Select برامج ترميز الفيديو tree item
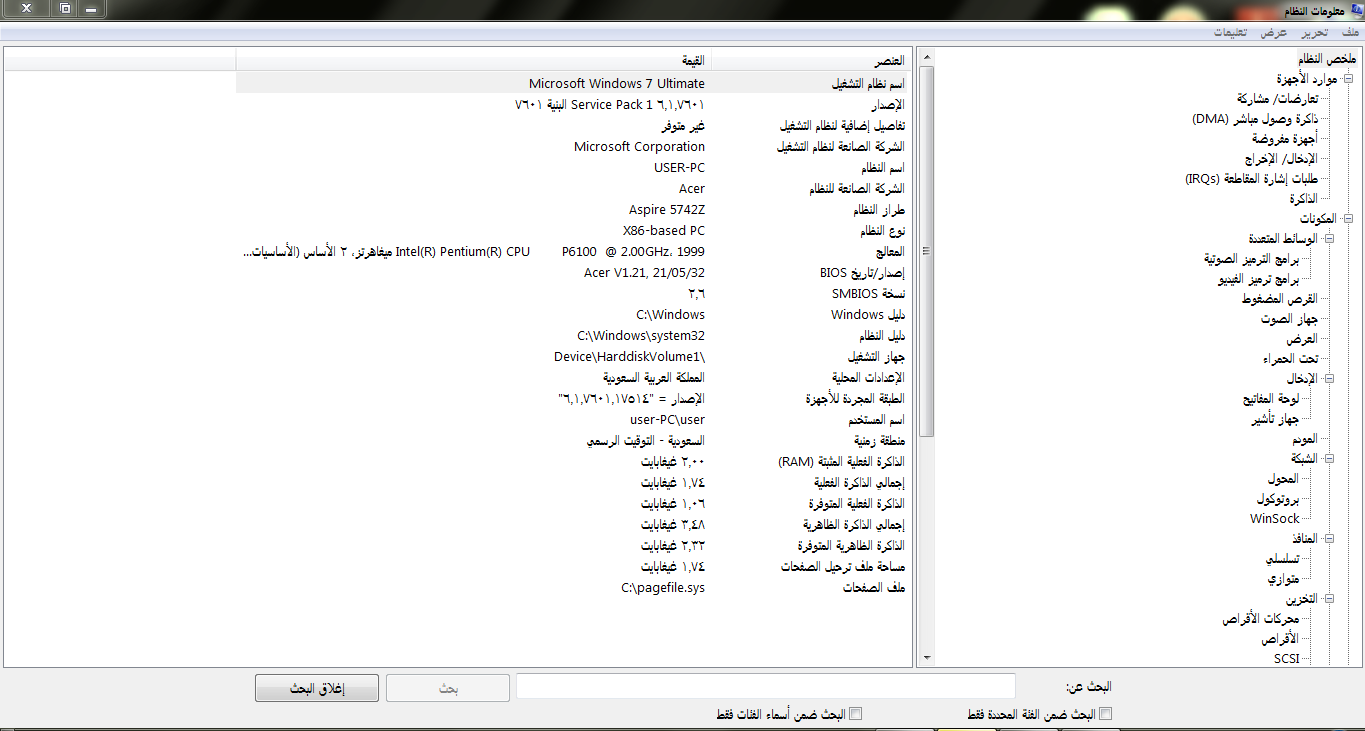Image resolution: width=1365 pixels, height=731 pixels. 1258,279
